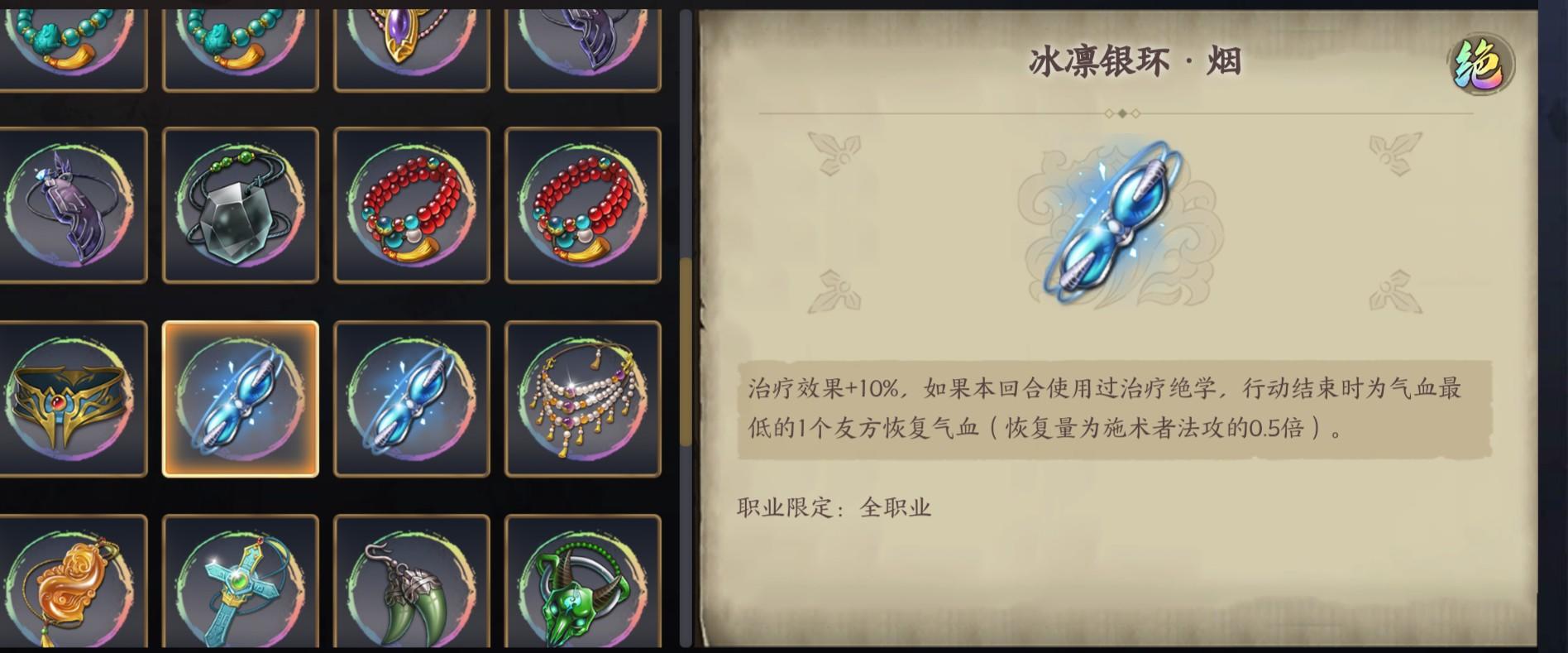Select the black crystal stone pendant
1568x653 pixels.
[x=241, y=205]
